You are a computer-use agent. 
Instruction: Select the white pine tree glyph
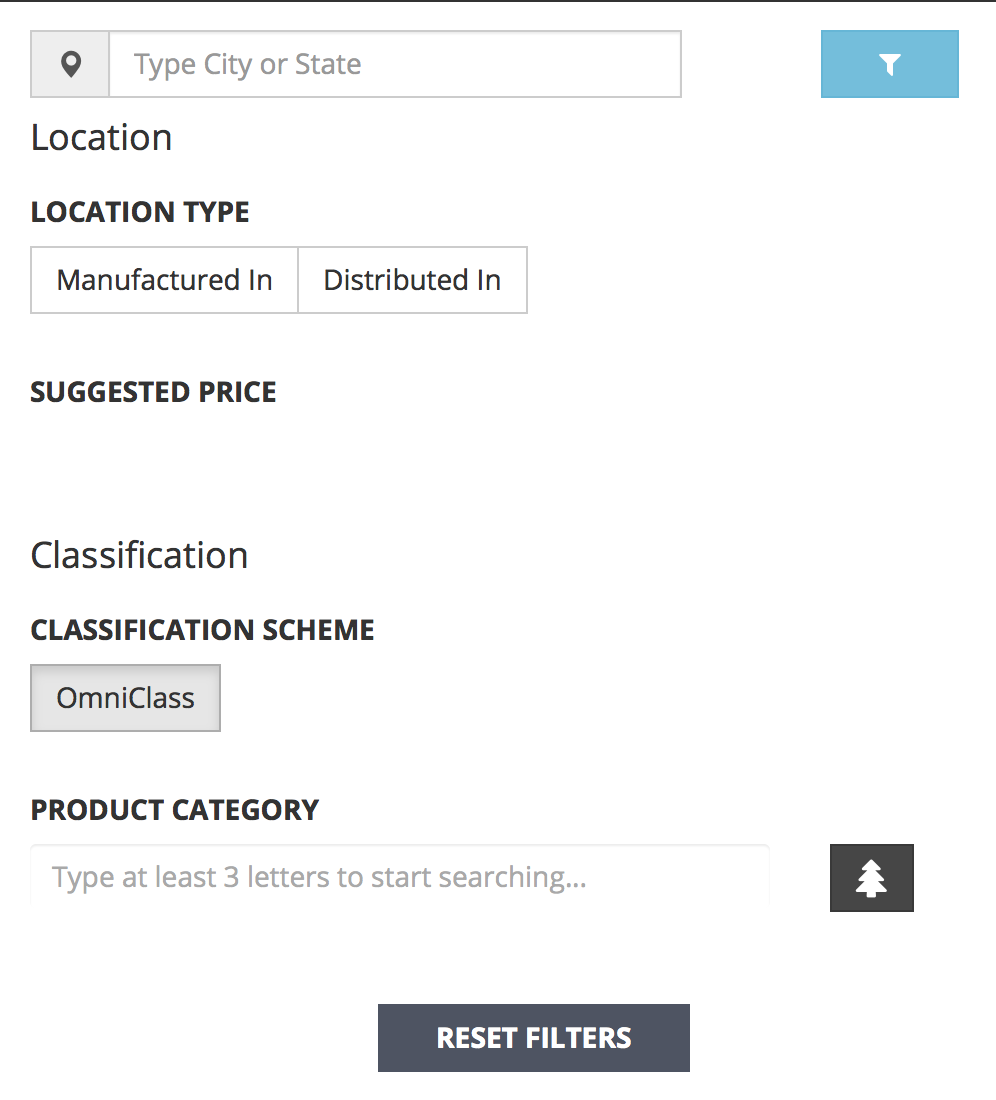pos(871,878)
